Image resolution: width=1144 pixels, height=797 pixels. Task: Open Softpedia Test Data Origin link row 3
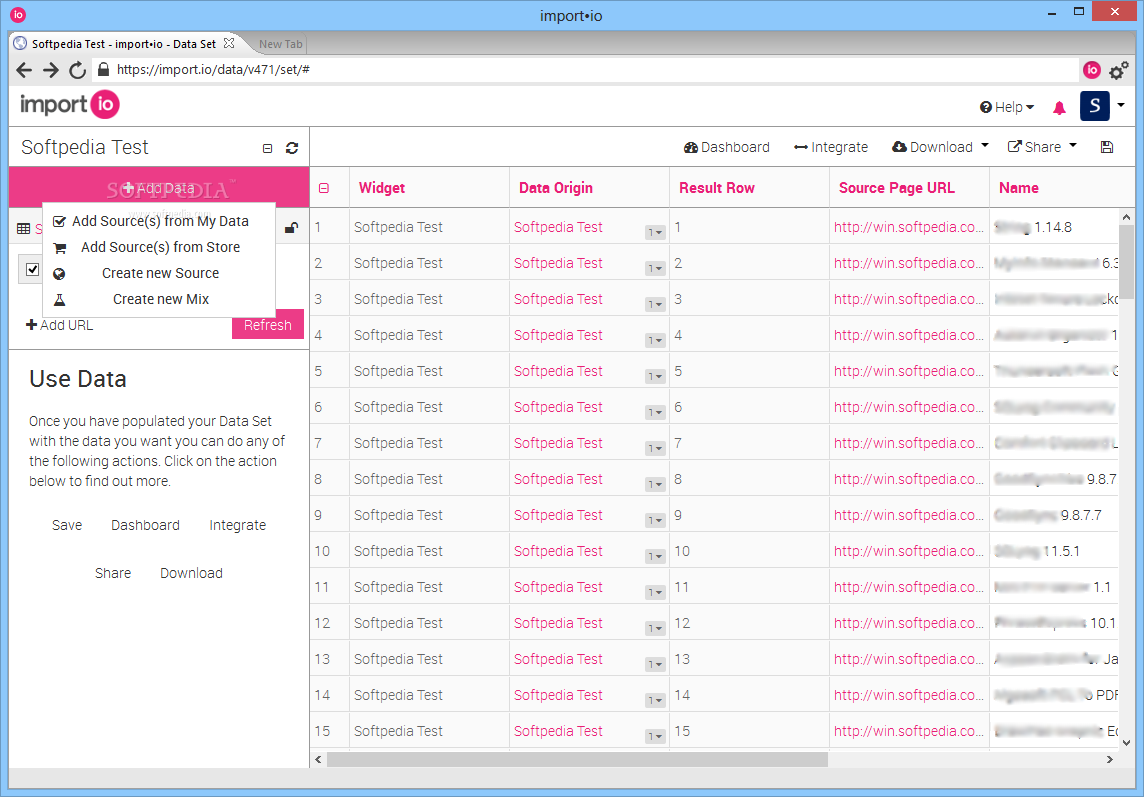tap(558, 299)
